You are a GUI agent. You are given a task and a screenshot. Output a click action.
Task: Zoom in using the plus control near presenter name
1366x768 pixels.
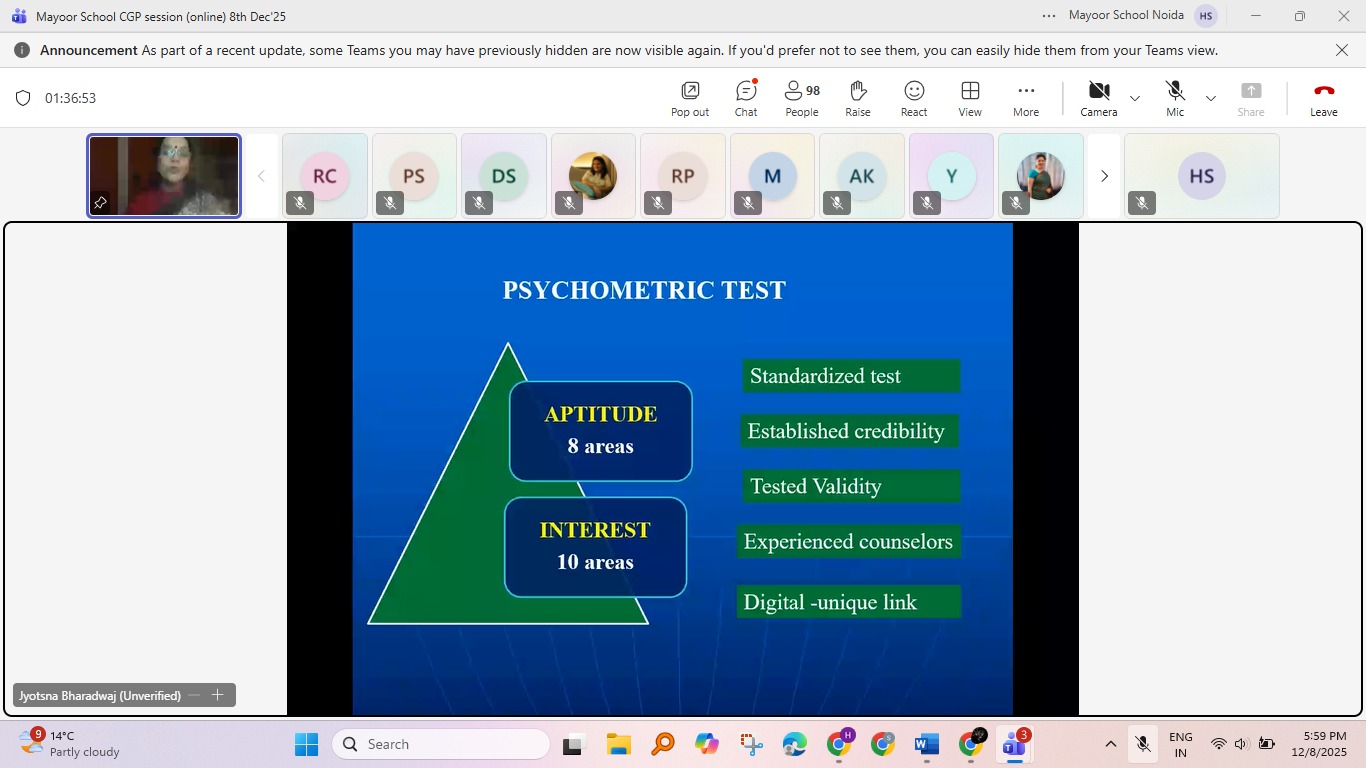pos(217,694)
